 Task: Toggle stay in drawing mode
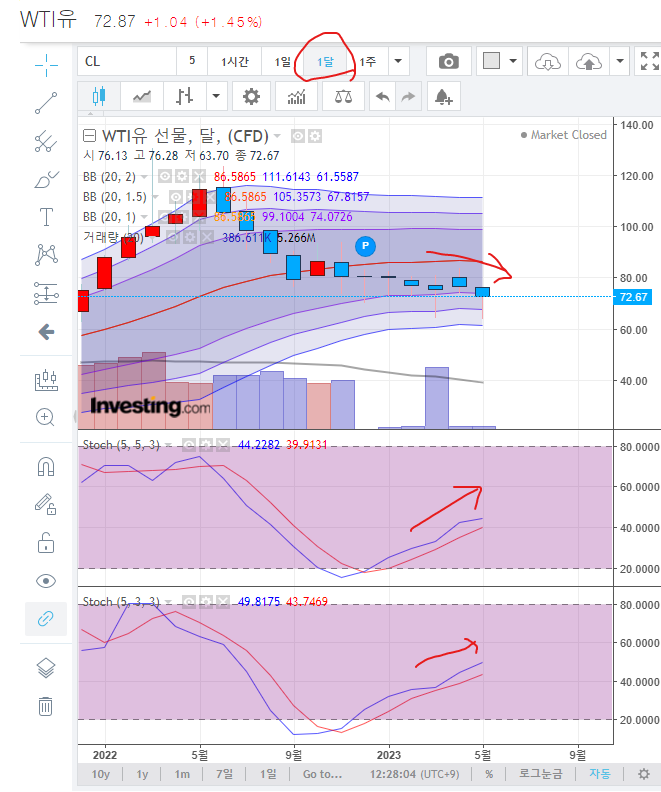[45, 504]
